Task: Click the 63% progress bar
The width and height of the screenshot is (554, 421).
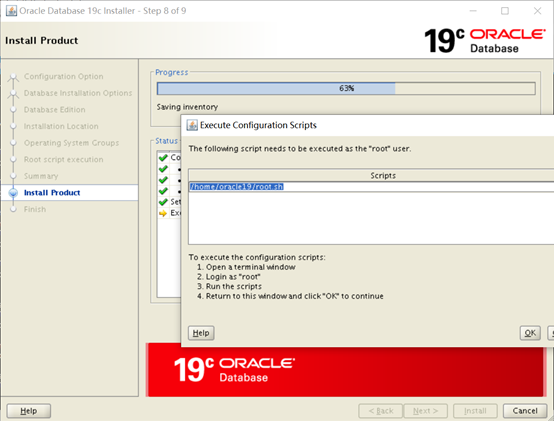Action: point(346,88)
